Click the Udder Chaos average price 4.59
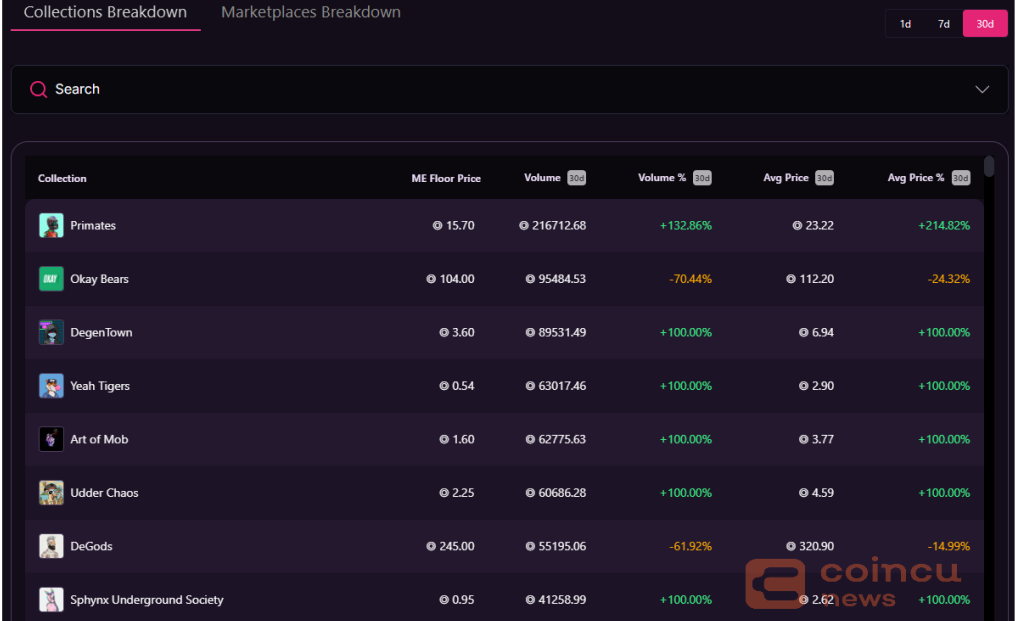1015x621 pixels. pos(816,493)
